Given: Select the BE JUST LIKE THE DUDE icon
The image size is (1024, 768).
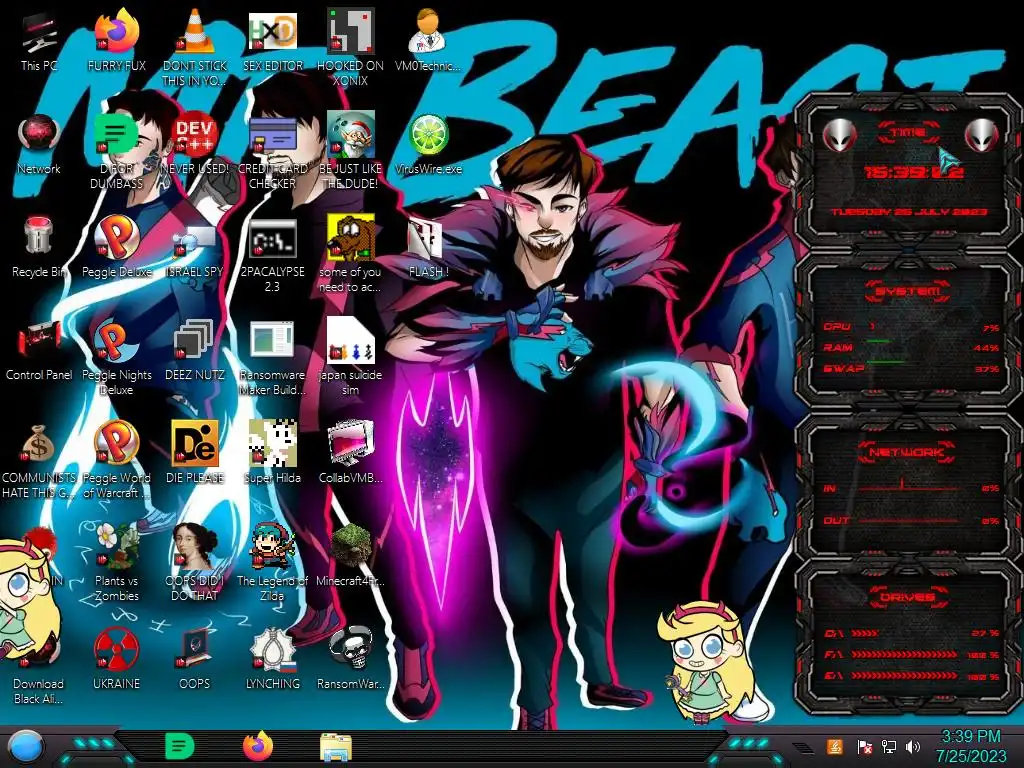Looking at the screenshot, I should click(x=351, y=152).
